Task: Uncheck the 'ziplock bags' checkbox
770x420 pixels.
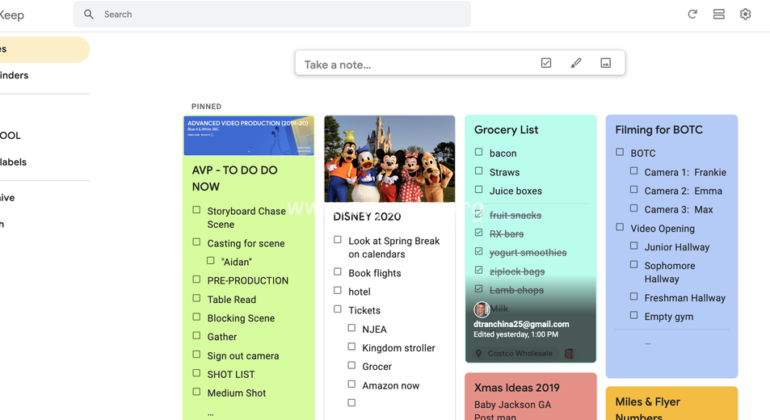Action: click(x=479, y=270)
